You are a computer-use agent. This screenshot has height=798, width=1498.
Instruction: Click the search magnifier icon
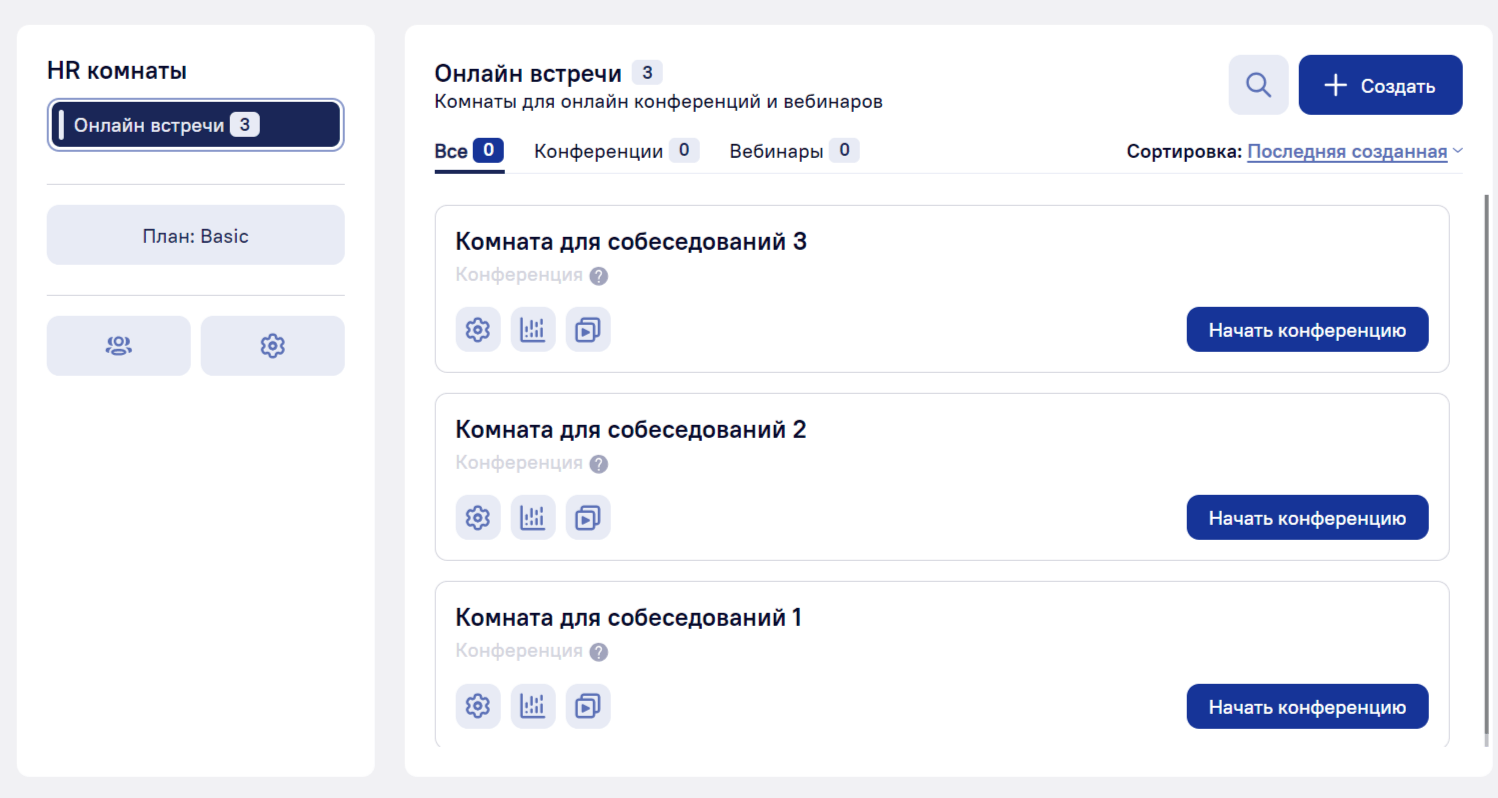(x=1258, y=85)
